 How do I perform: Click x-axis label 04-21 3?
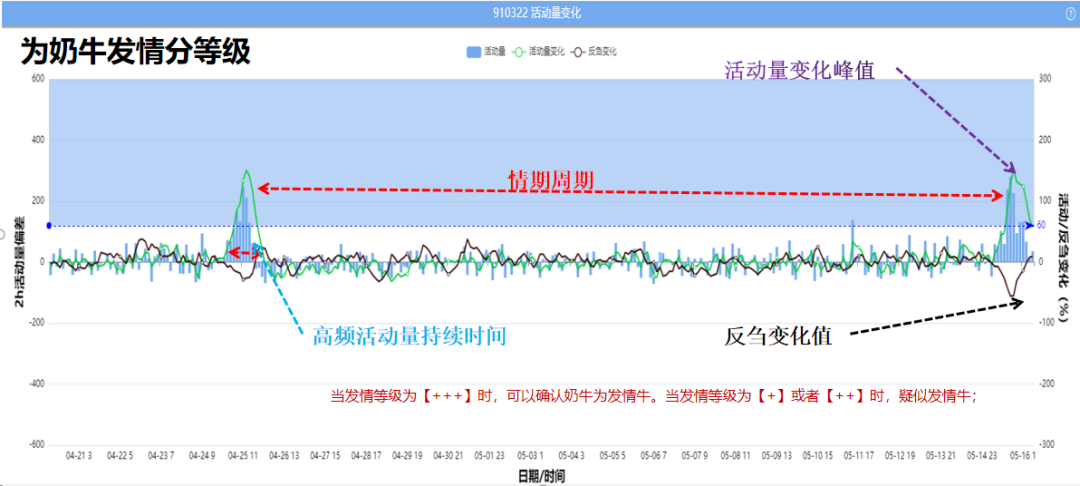point(79,456)
